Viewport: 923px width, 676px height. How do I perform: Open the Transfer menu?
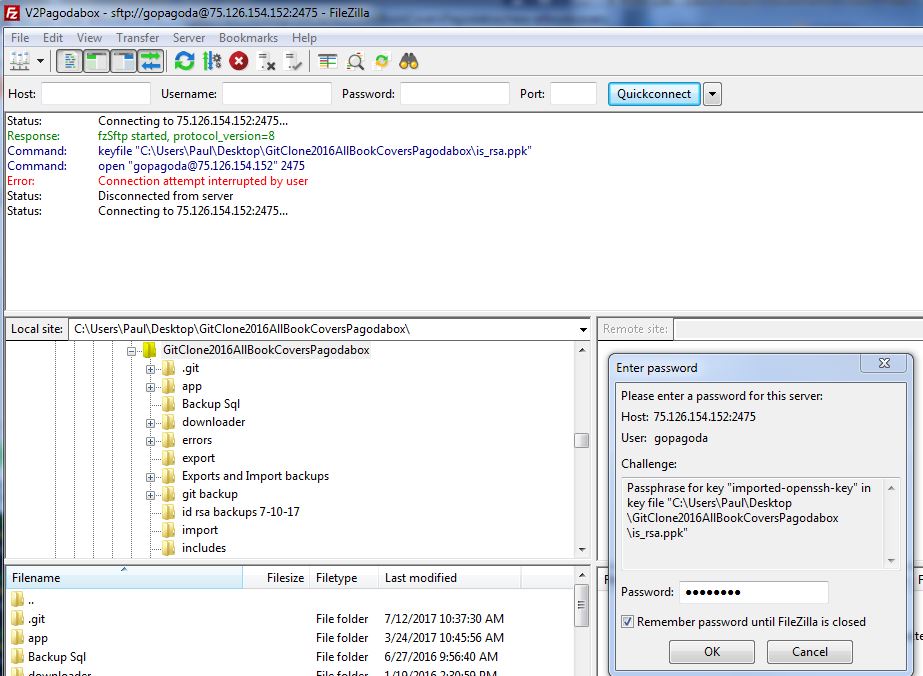[x=137, y=38]
